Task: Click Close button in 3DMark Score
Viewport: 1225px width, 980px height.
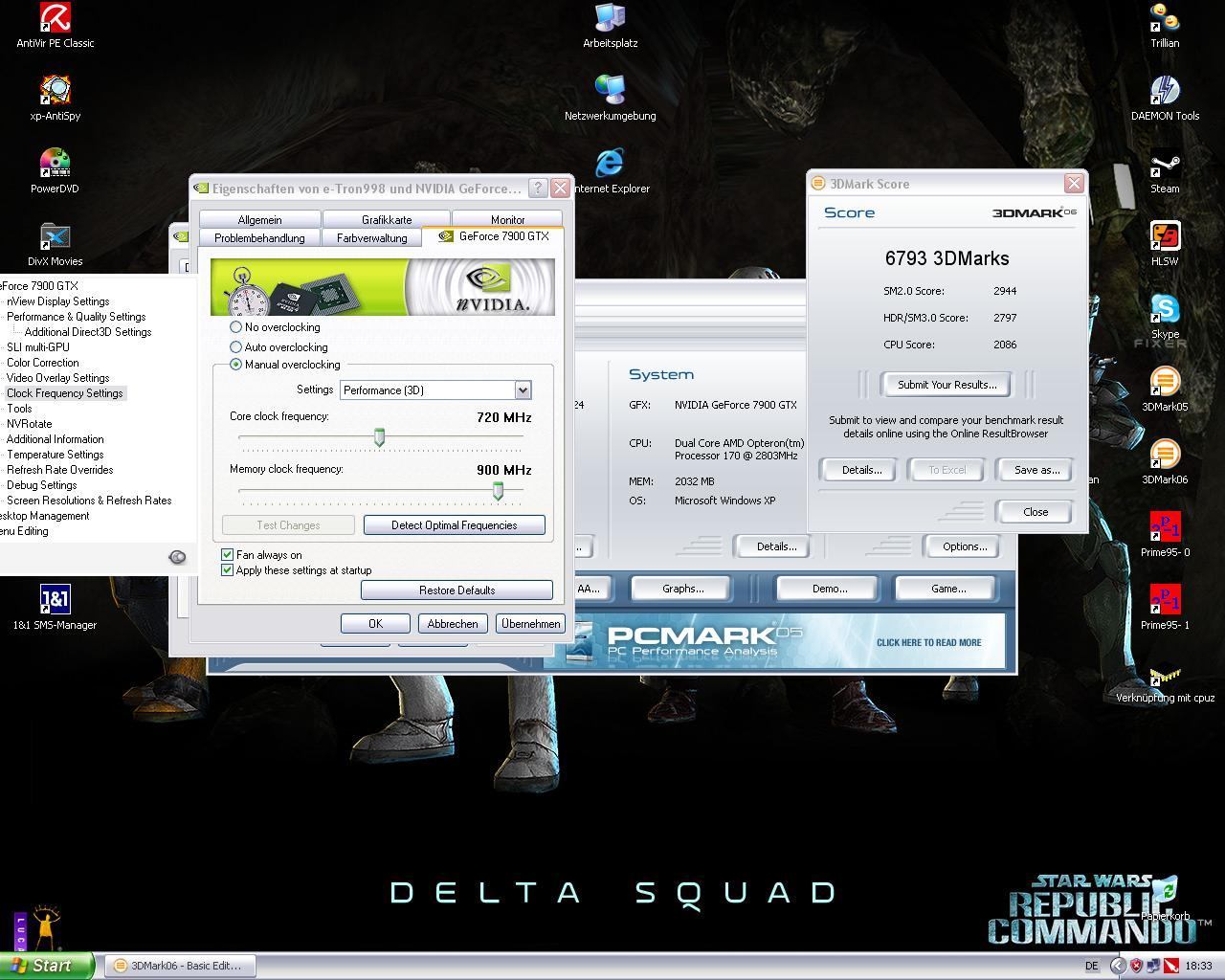Action: (1036, 512)
